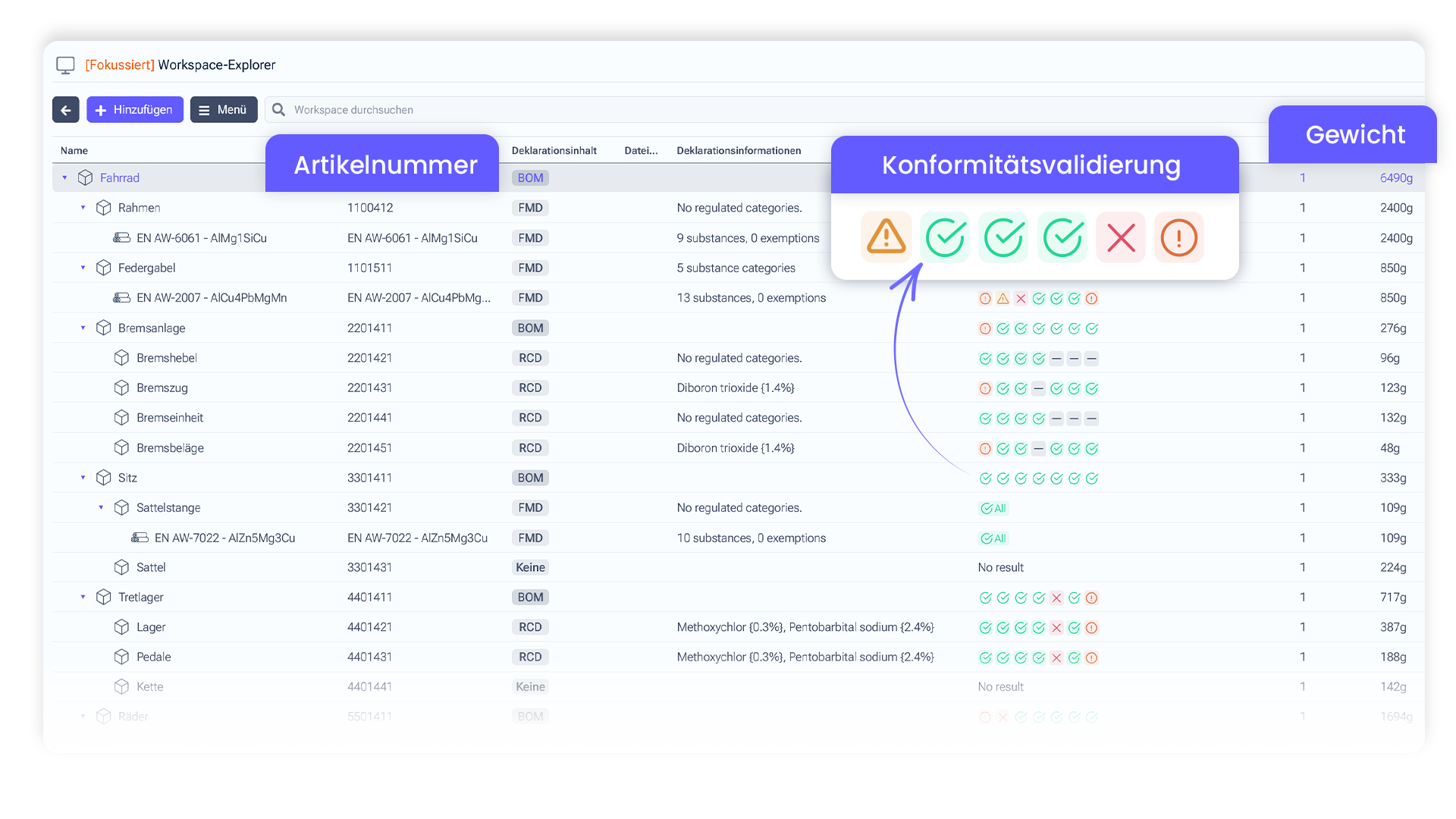
Task: Collapse the Fahrrad tree node
Action: (65, 178)
